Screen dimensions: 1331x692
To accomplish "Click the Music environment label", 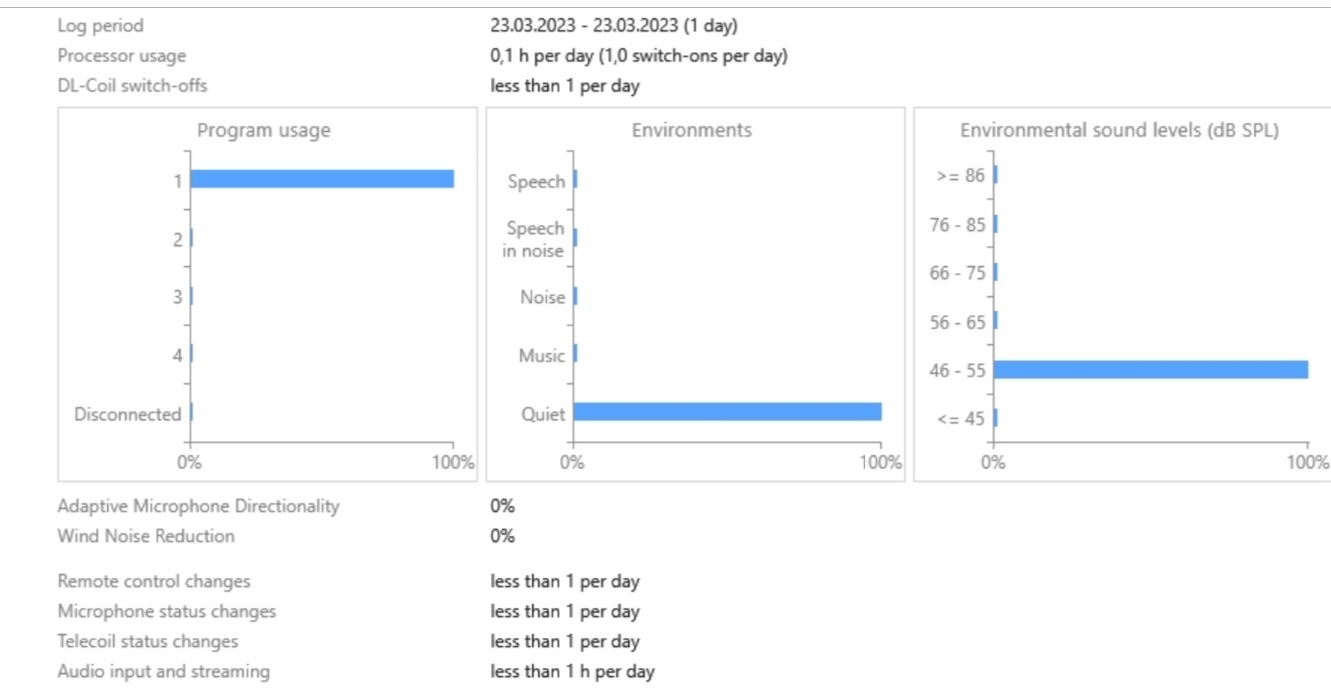I will coord(542,356).
